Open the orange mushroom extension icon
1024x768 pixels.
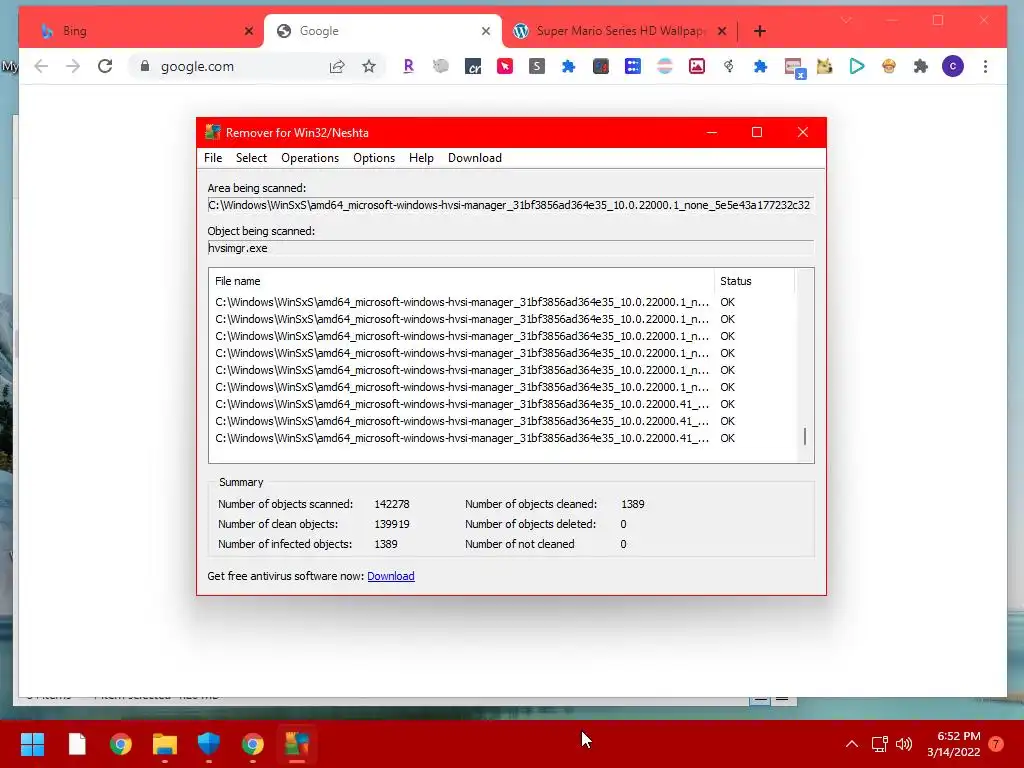[889, 66]
